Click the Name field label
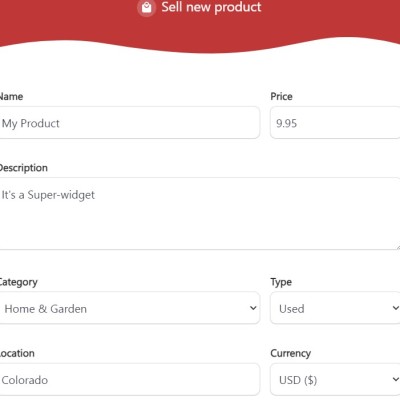The height and width of the screenshot is (400, 400). click(x=11, y=97)
